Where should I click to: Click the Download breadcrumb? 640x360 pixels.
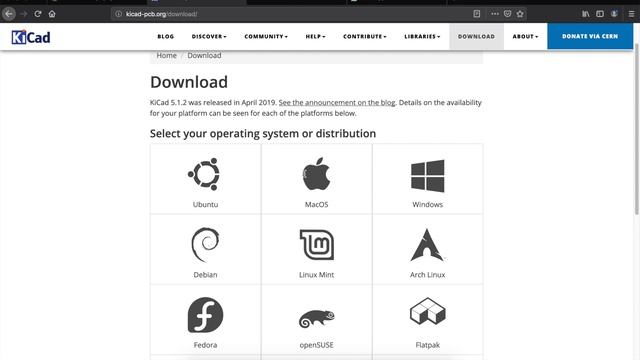click(x=204, y=56)
